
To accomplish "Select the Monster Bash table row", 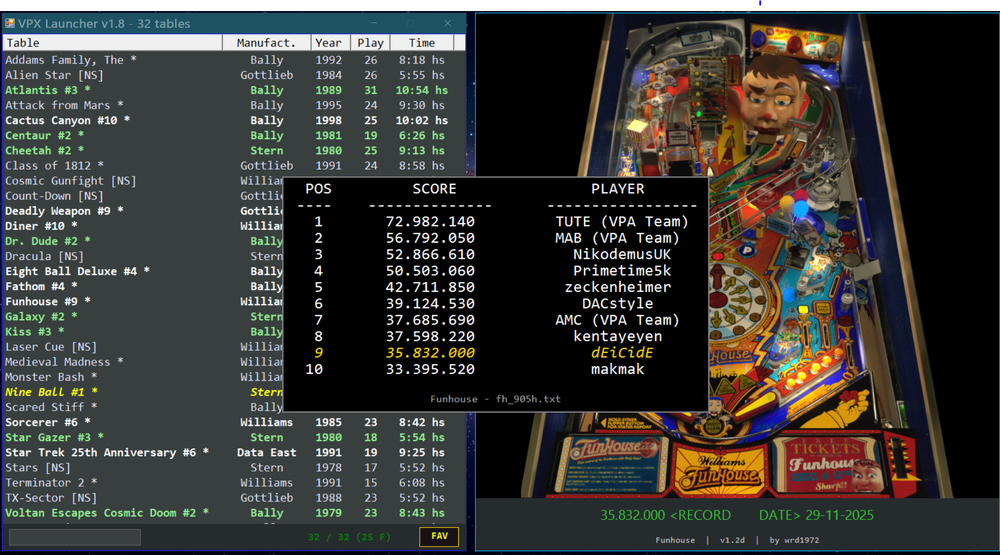I will (143, 377).
